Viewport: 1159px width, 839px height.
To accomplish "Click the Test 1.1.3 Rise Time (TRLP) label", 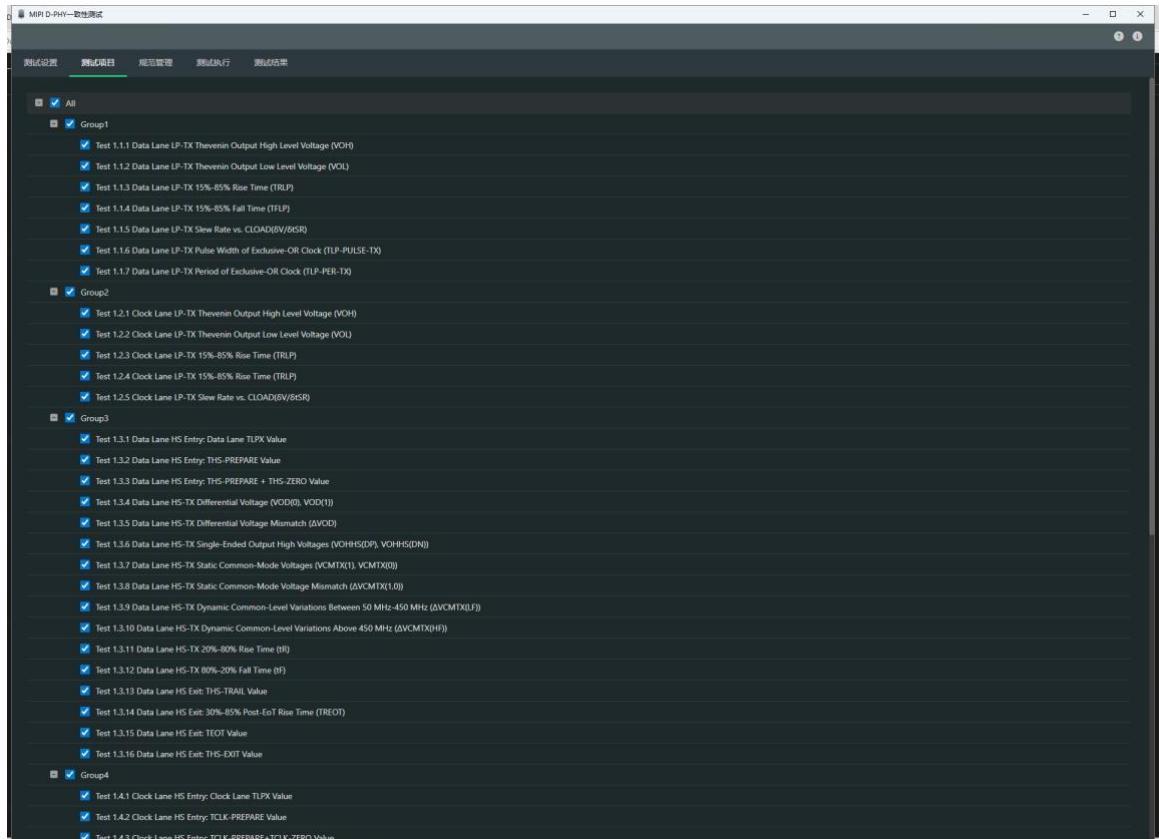I will (x=194, y=188).
